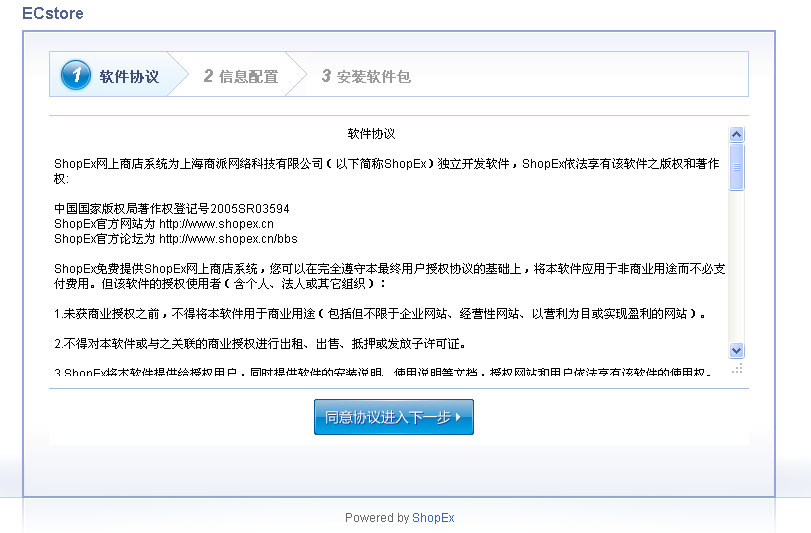Click the blue circled number 1 step icon
This screenshot has width=811, height=533.
pos(75,75)
